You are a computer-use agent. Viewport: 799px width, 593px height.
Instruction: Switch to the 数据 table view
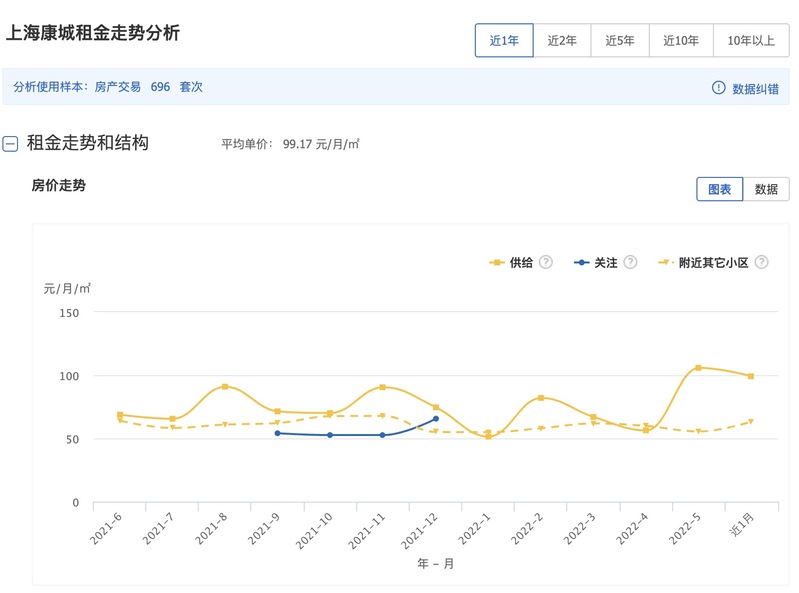coord(766,189)
